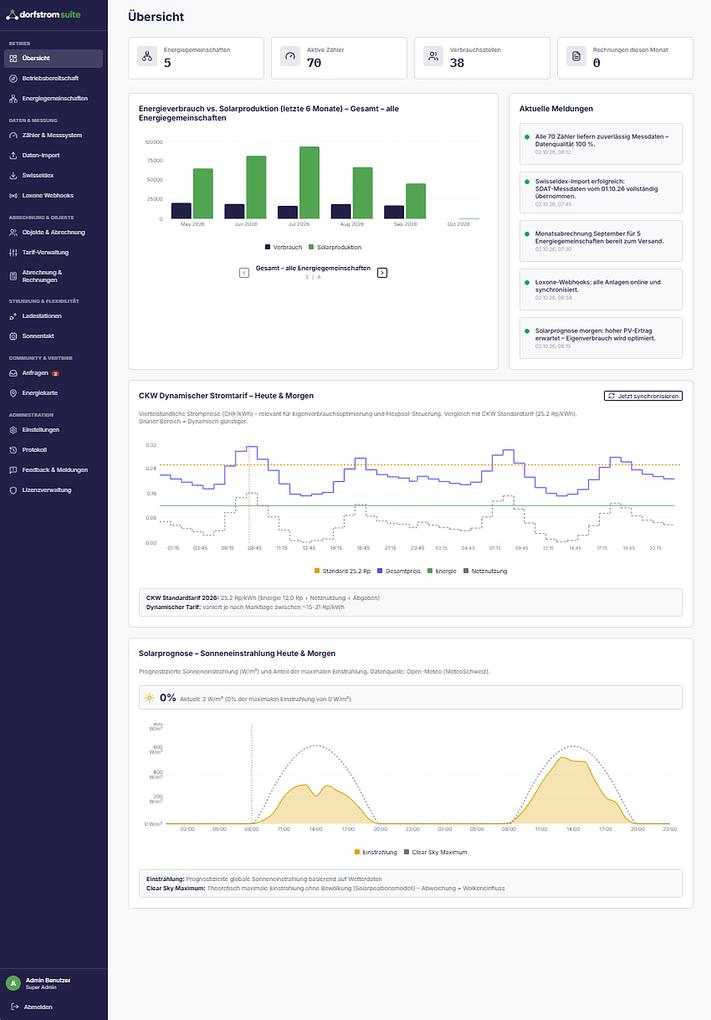Click the Energiegemeinschaften card icon
Screen dimensions: 711x1020
click(x=148, y=57)
